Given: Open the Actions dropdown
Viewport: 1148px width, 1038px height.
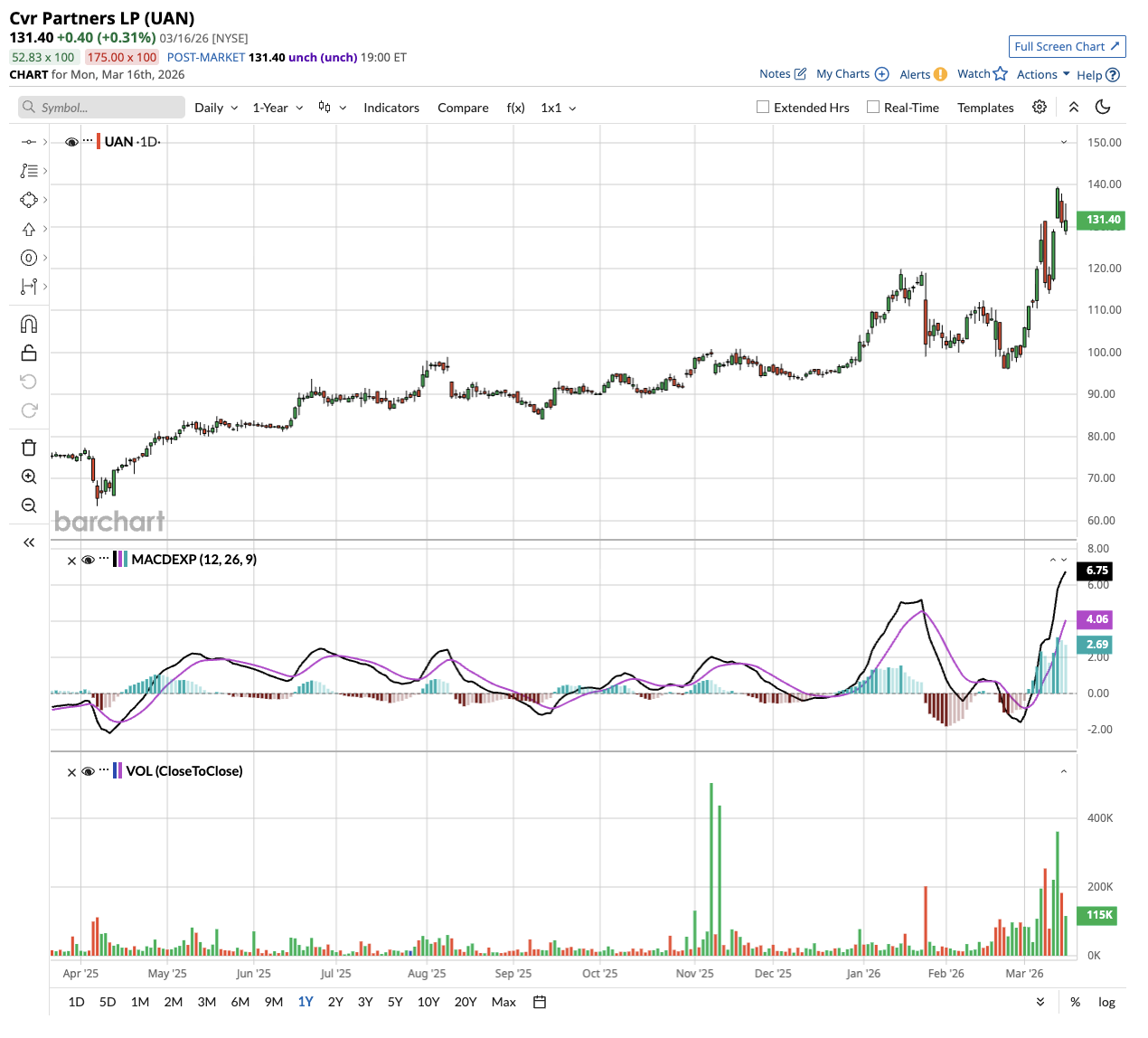Looking at the screenshot, I should tap(1043, 74).
